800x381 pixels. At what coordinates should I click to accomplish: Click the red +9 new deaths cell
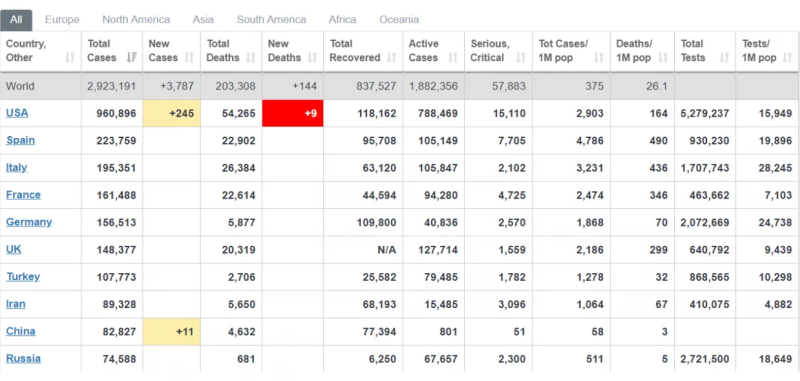click(293, 113)
